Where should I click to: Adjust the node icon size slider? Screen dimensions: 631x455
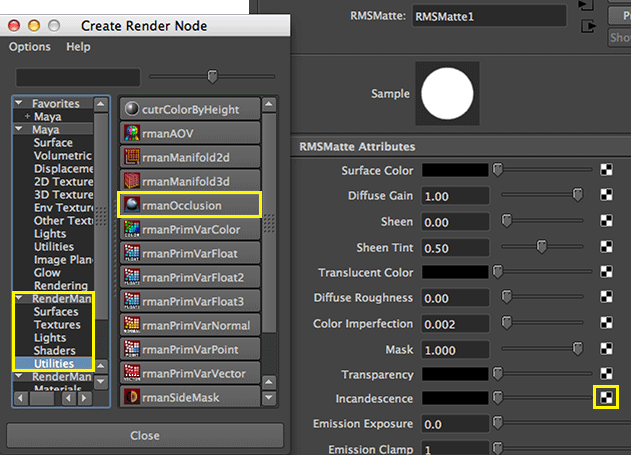[212, 76]
